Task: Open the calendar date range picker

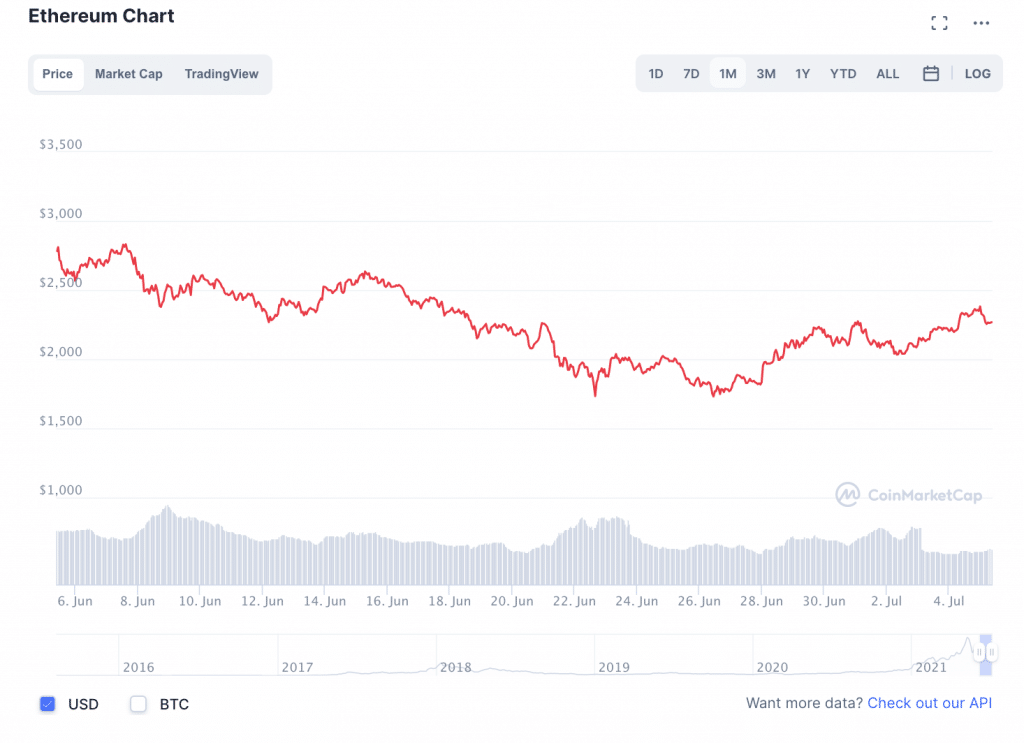Action: (931, 74)
